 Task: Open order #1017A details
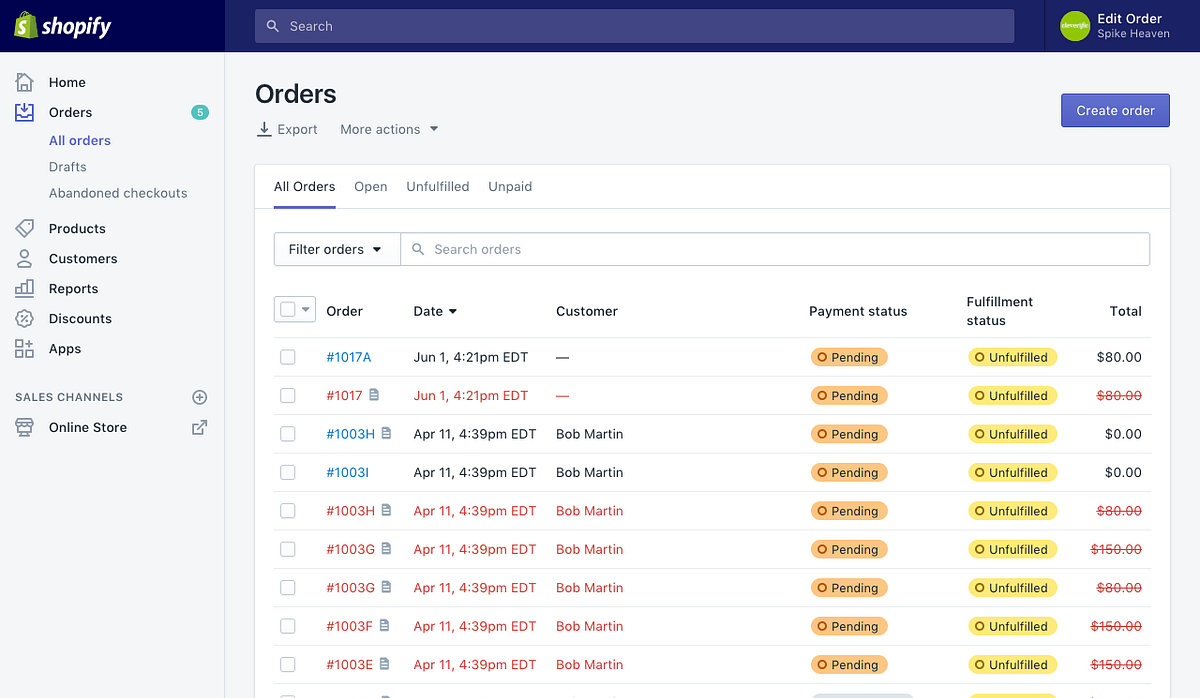click(349, 356)
